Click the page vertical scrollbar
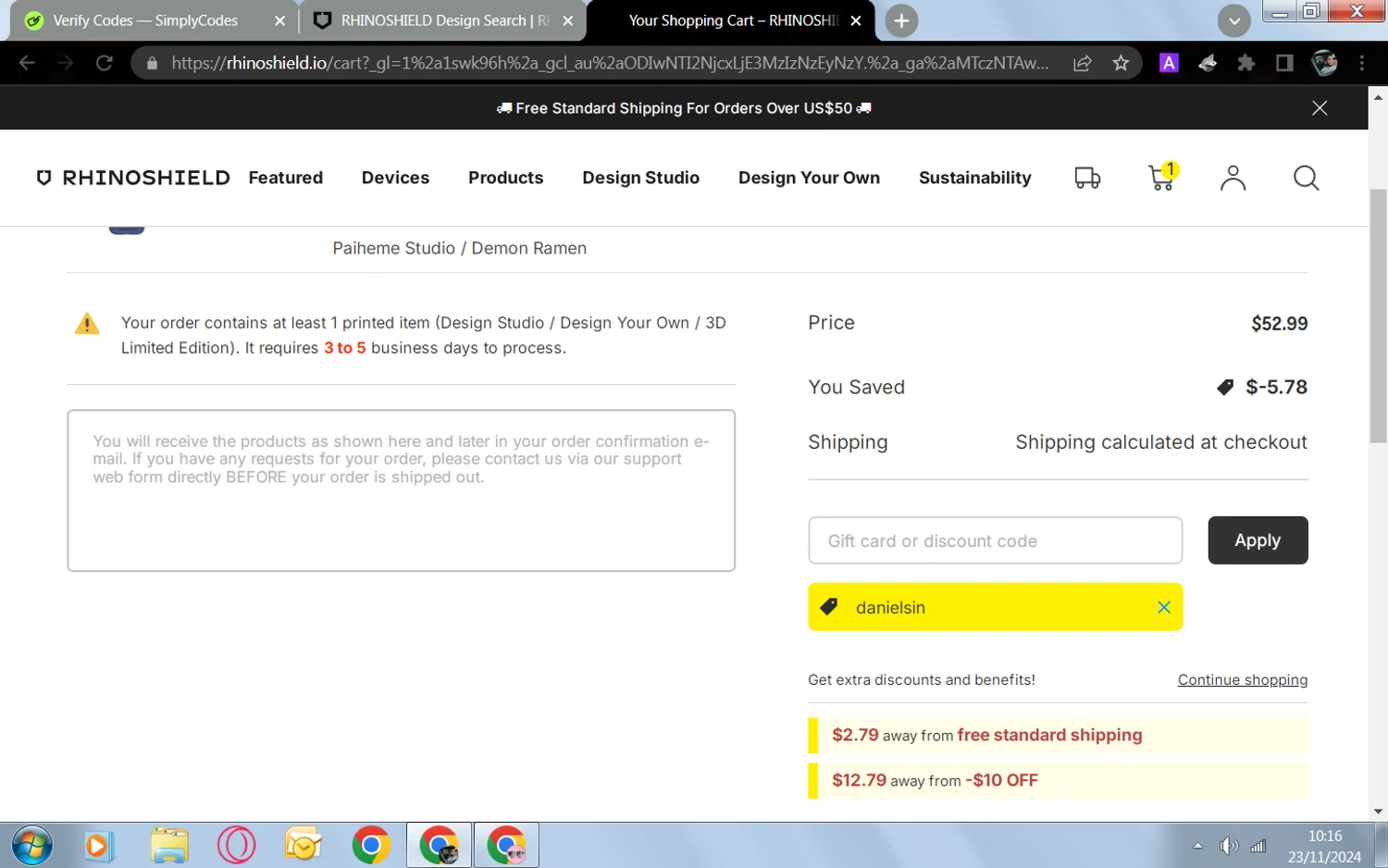This screenshot has width=1388, height=868. coord(1378,315)
